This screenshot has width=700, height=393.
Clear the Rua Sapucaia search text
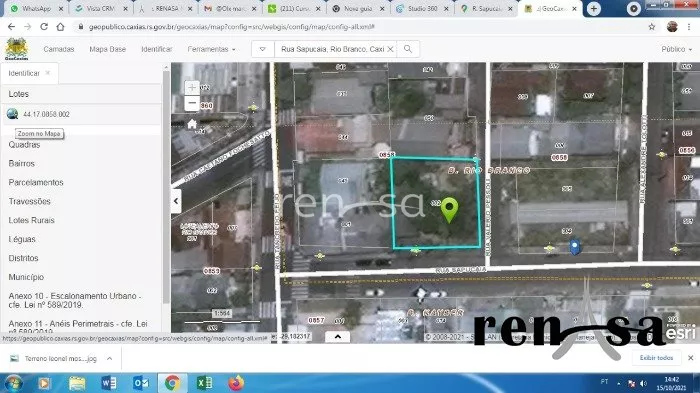(390, 49)
